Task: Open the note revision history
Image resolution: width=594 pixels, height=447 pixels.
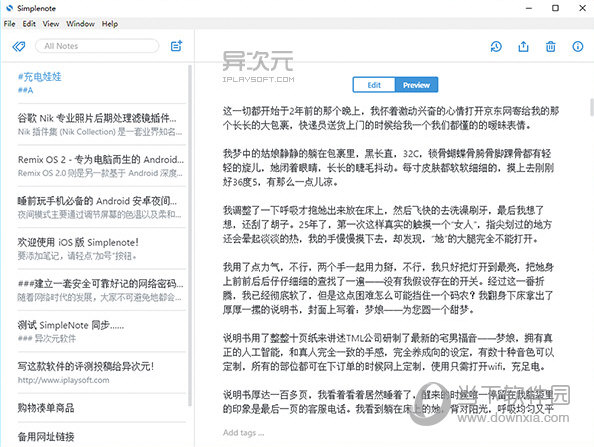Action: (496, 47)
